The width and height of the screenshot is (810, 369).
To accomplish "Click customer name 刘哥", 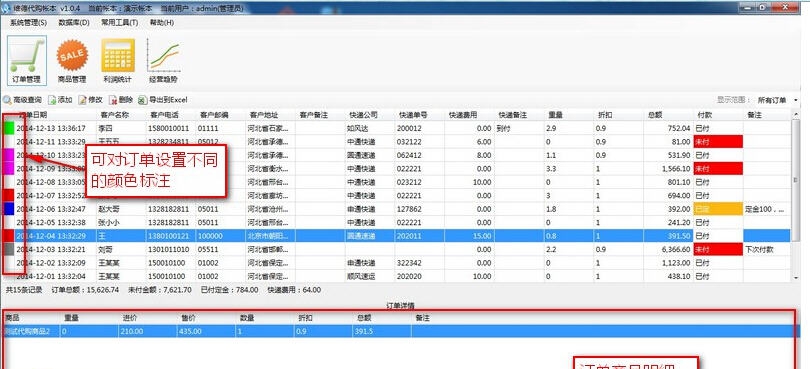I will (x=105, y=249).
